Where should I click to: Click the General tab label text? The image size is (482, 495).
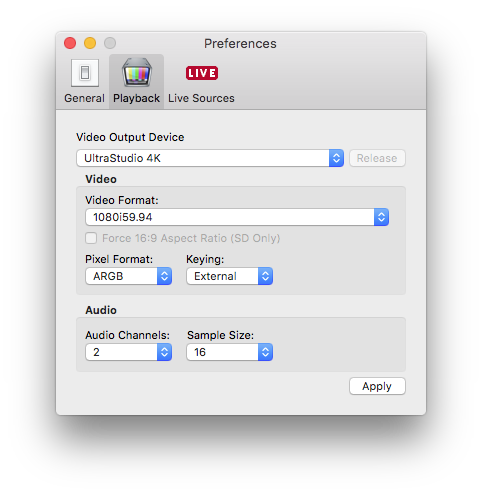(x=84, y=98)
